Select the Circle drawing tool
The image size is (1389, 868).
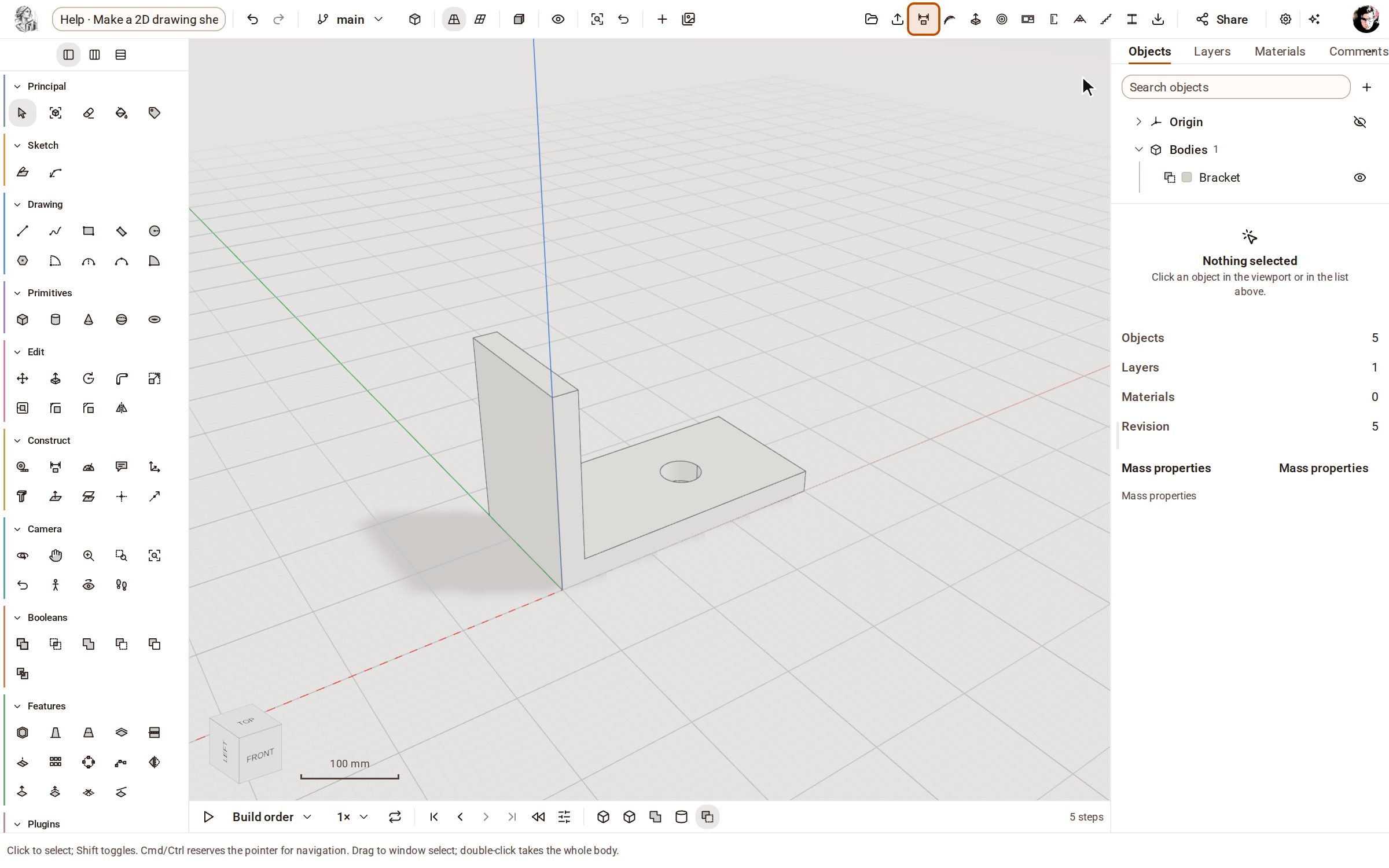point(155,231)
